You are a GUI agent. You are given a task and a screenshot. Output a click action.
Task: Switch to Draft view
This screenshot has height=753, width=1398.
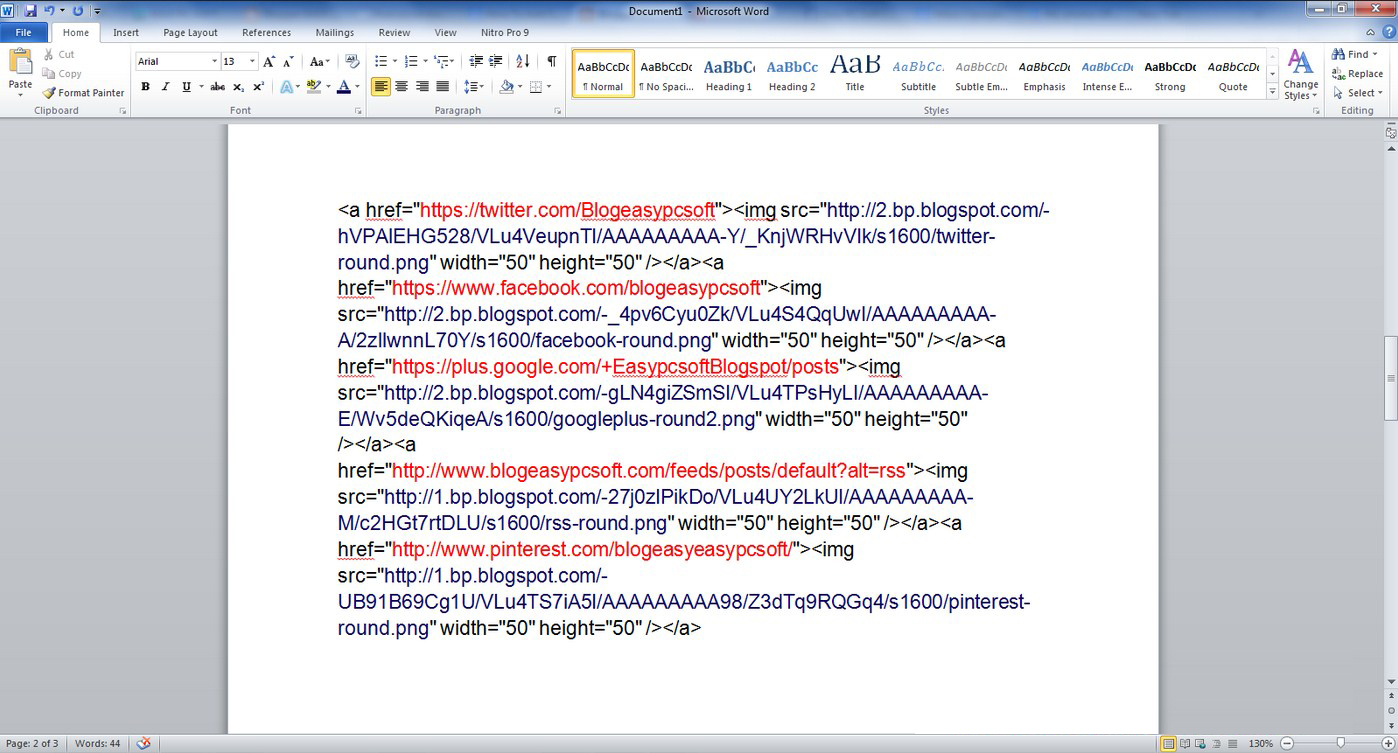click(x=1233, y=743)
